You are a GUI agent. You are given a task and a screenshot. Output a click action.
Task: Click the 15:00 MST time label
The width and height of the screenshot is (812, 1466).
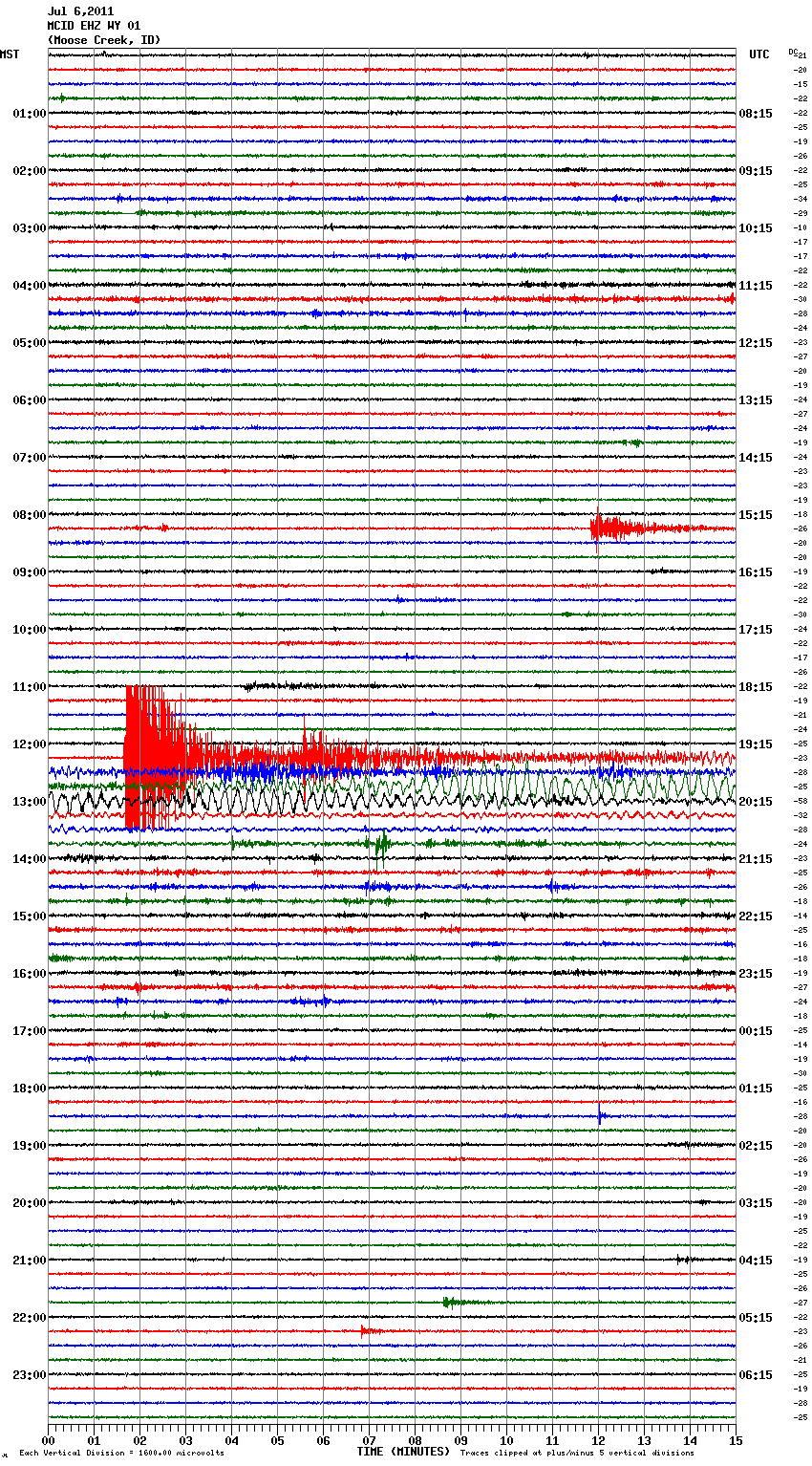[30, 916]
